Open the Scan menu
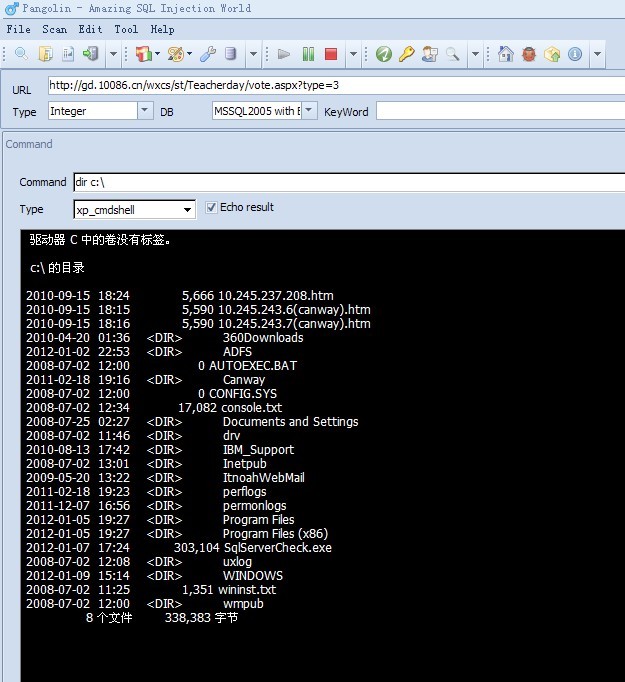Viewport: 625px width, 682px height. tap(54, 29)
